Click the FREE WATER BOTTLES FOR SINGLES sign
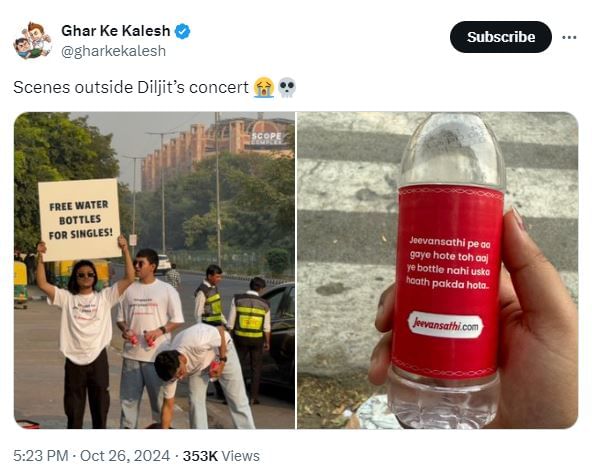This screenshot has height=472, width=592. 80,220
